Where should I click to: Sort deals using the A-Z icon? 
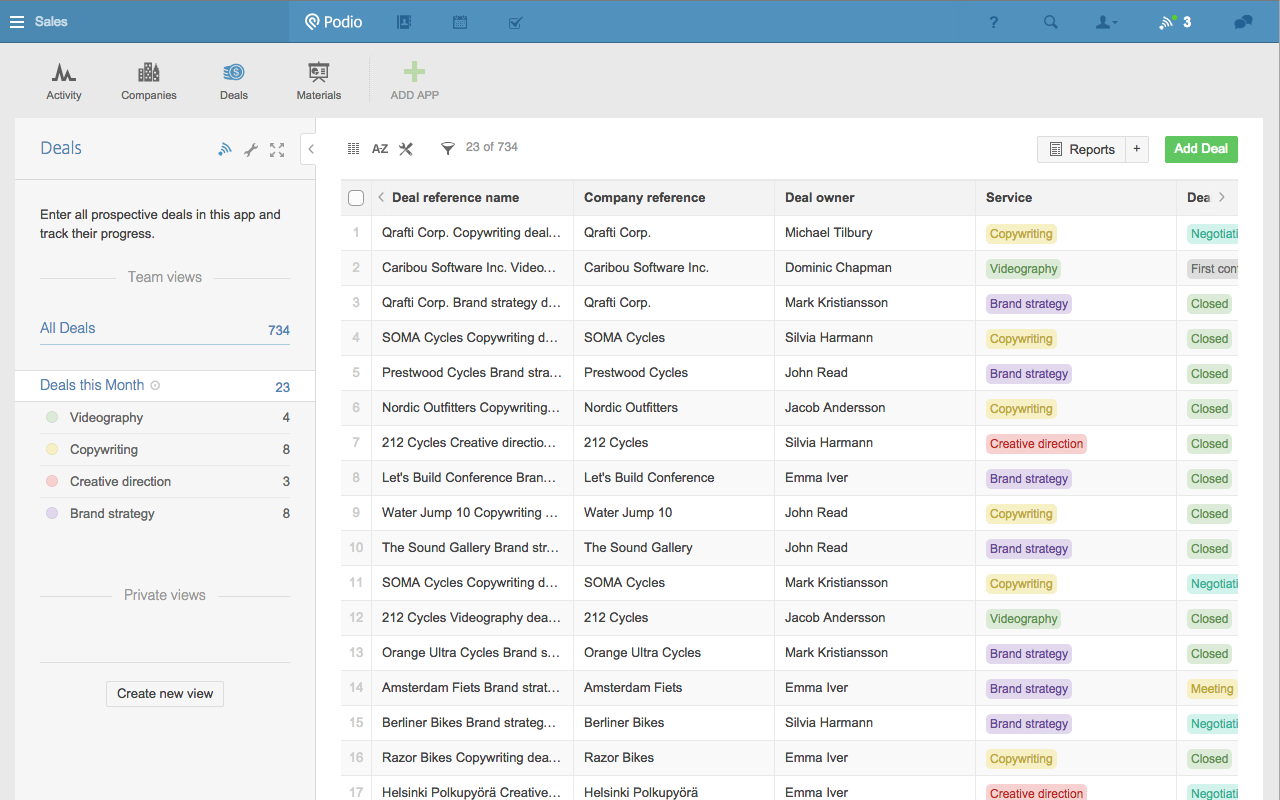(x=380, y=147)
